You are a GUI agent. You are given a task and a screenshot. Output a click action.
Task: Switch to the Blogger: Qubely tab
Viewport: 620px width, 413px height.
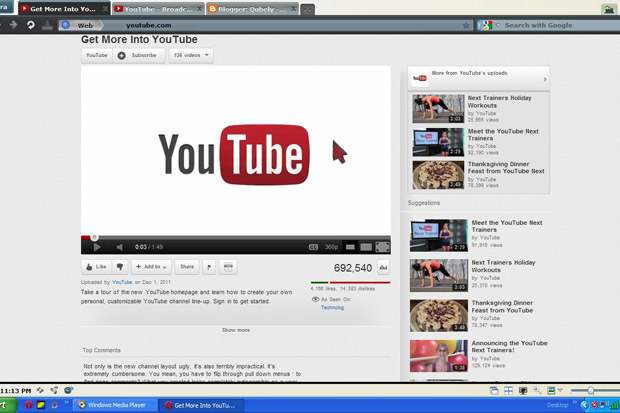(x=252, y=9)
